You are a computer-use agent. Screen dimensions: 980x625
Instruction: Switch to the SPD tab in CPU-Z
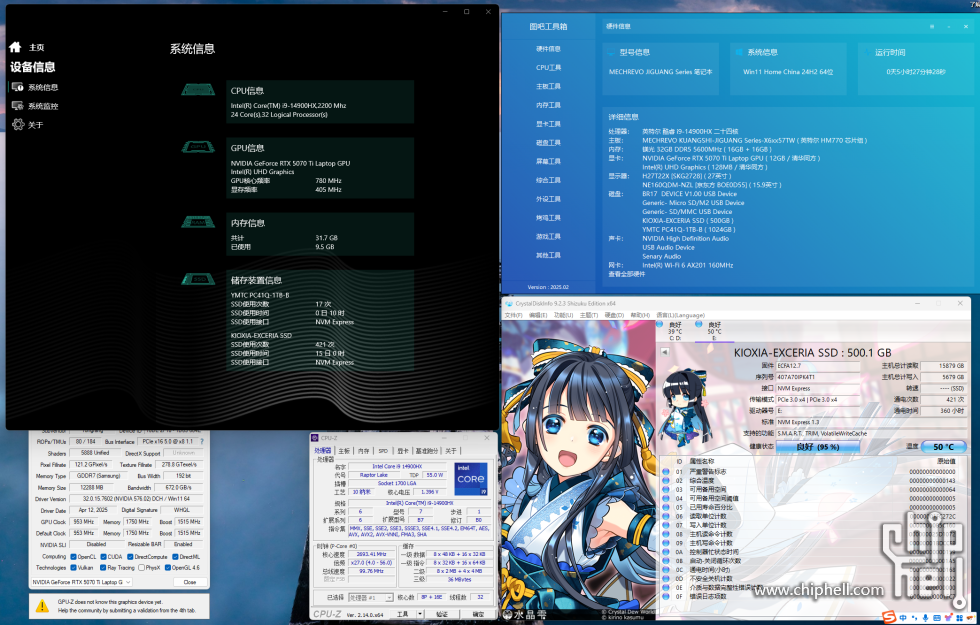[x=383, y=451]
